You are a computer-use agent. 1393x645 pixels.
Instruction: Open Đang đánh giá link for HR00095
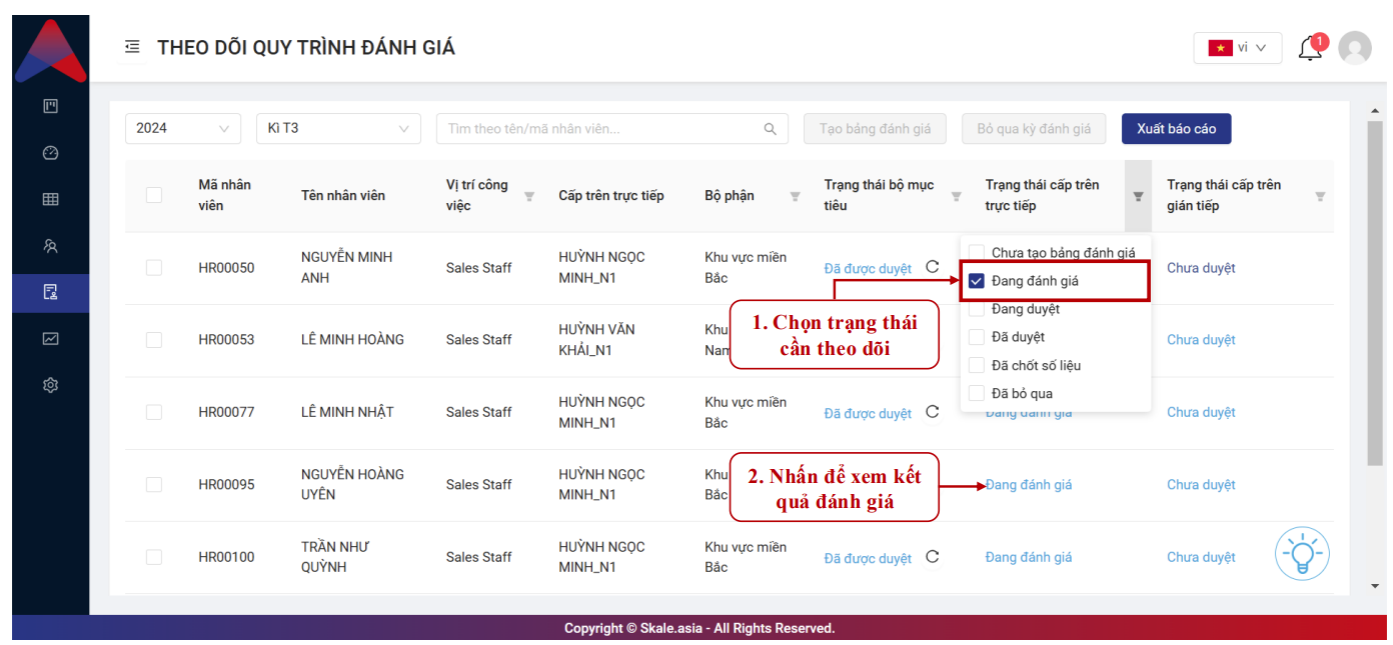coord(1028,485)
